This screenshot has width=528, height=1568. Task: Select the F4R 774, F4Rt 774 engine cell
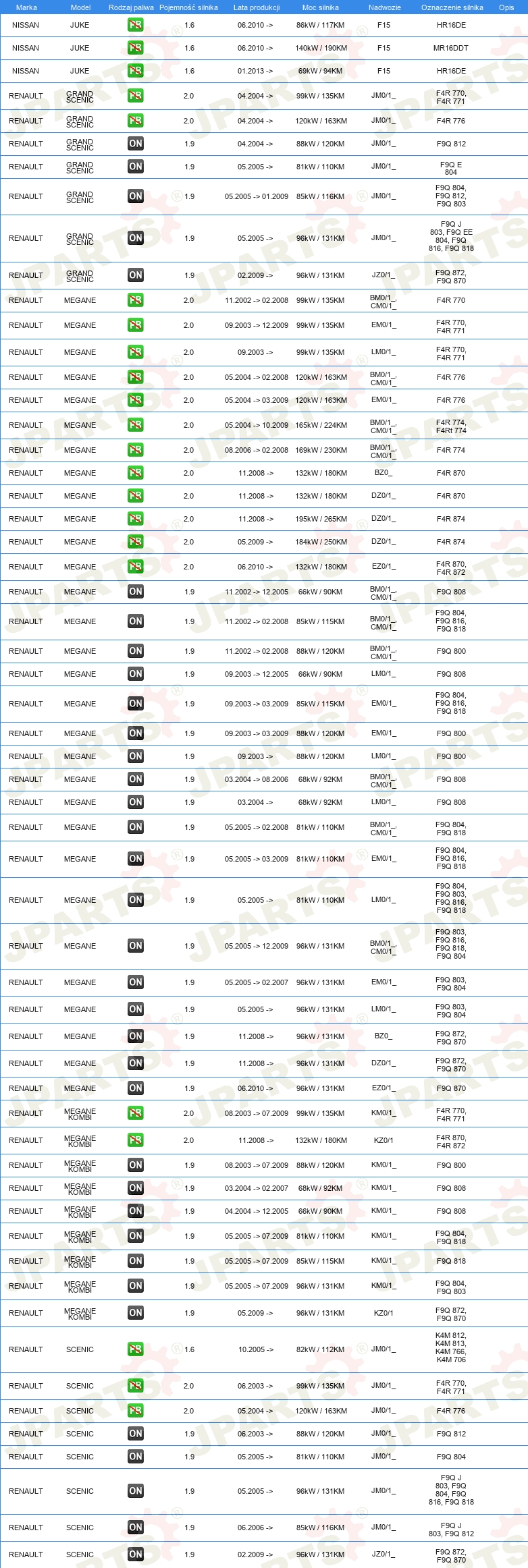coord(451,426)
